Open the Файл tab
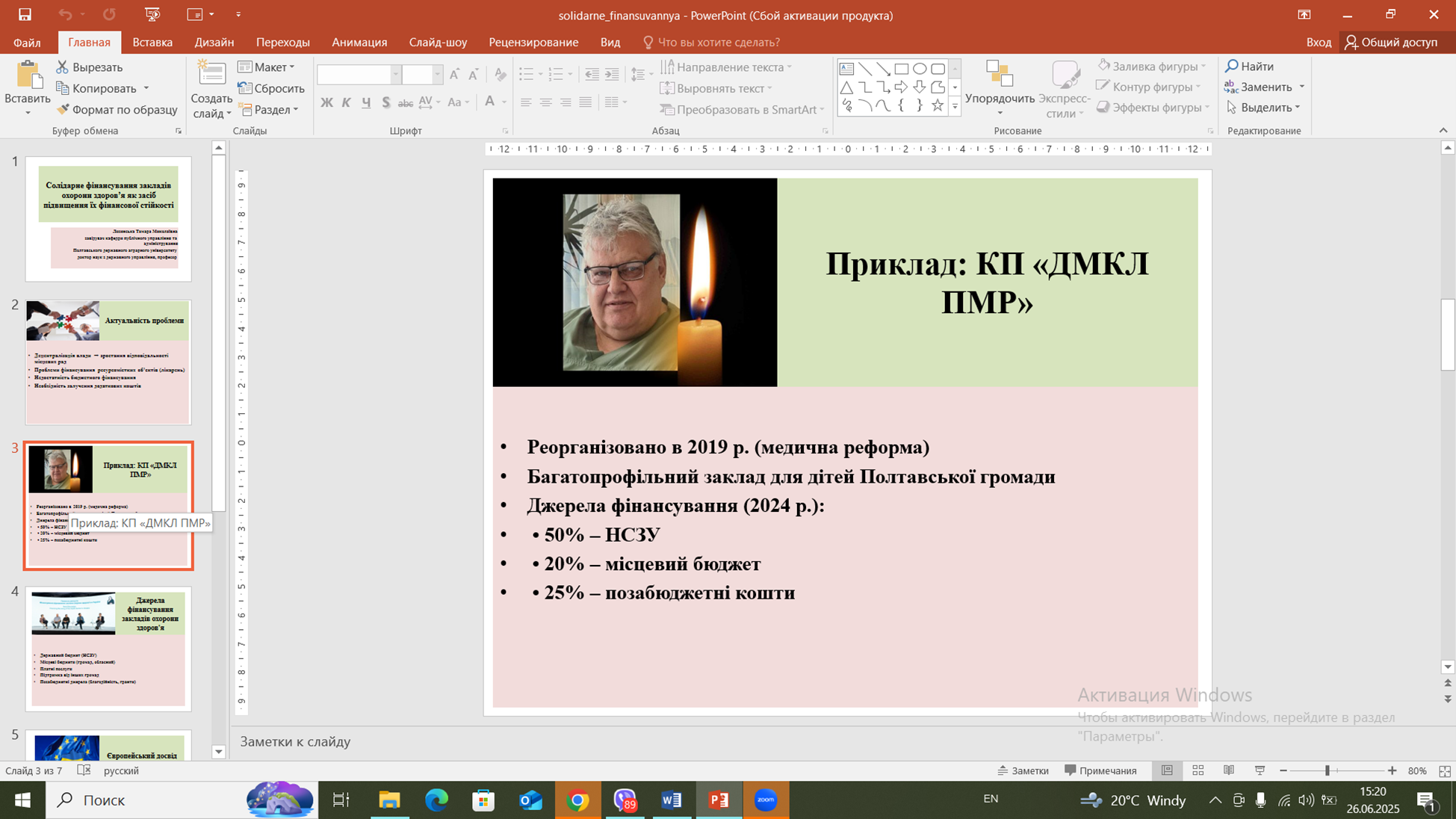This screenshot has height=819, width=1456. coord(27,43)
